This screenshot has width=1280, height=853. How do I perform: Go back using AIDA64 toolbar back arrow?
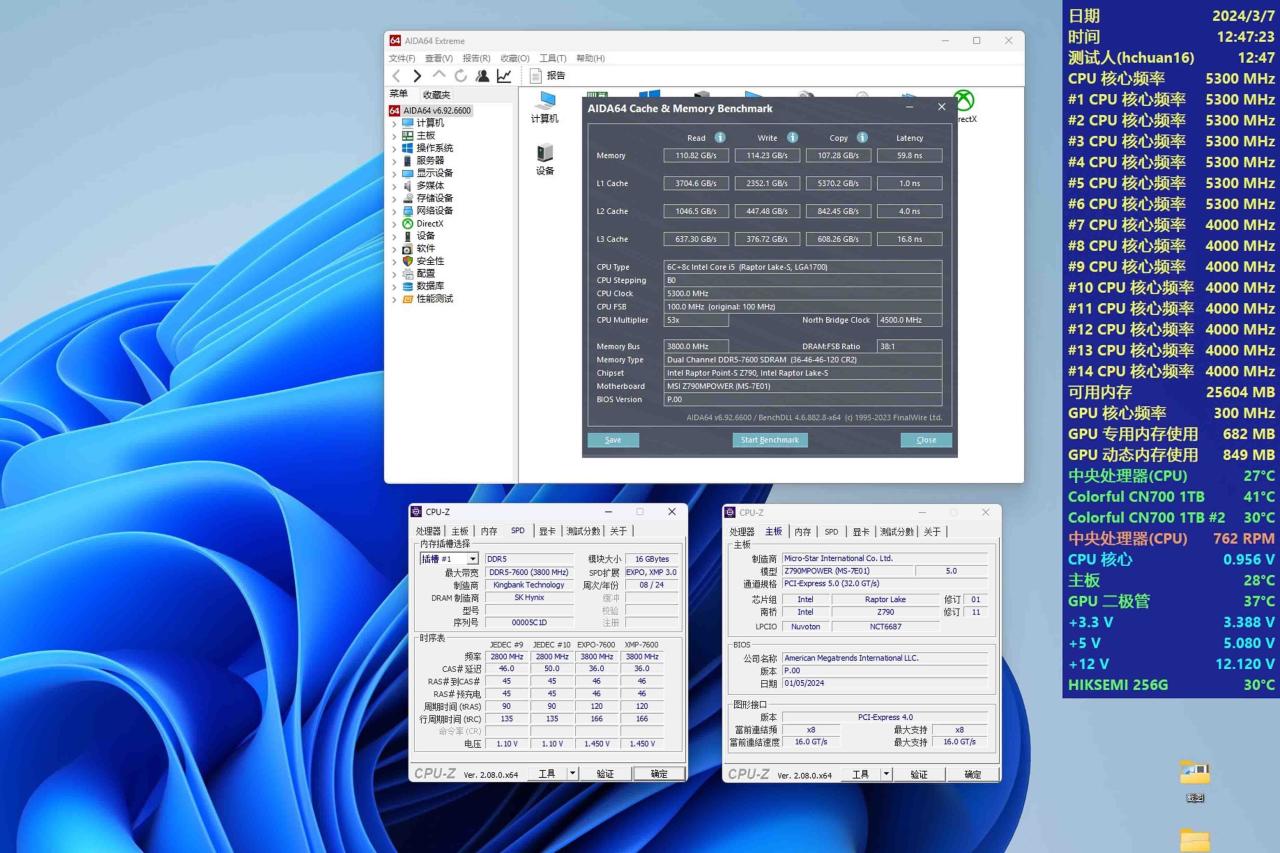[x=396, y=76]
